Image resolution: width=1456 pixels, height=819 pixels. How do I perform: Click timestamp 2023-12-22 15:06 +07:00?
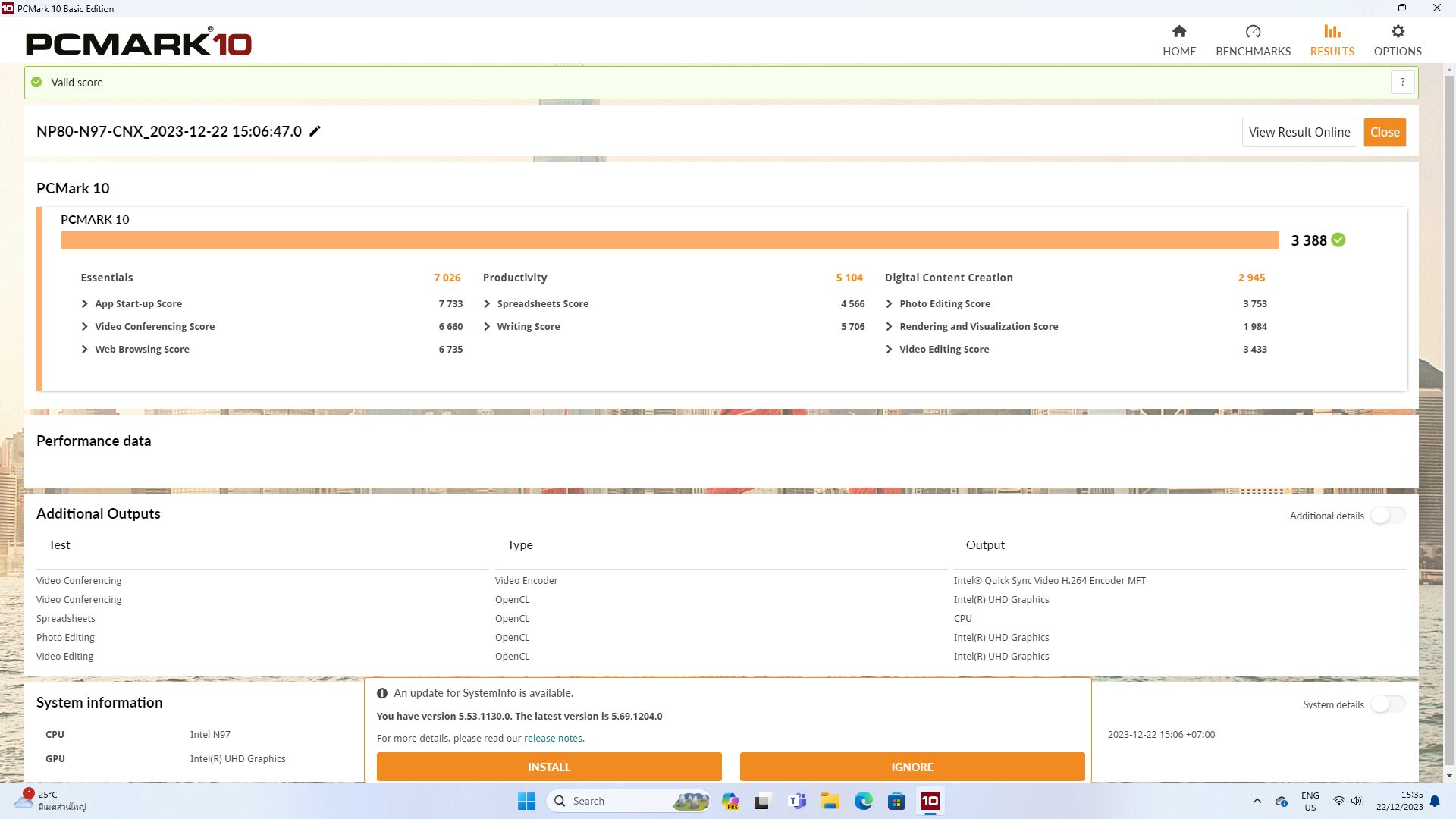(x=1161, y=734)
